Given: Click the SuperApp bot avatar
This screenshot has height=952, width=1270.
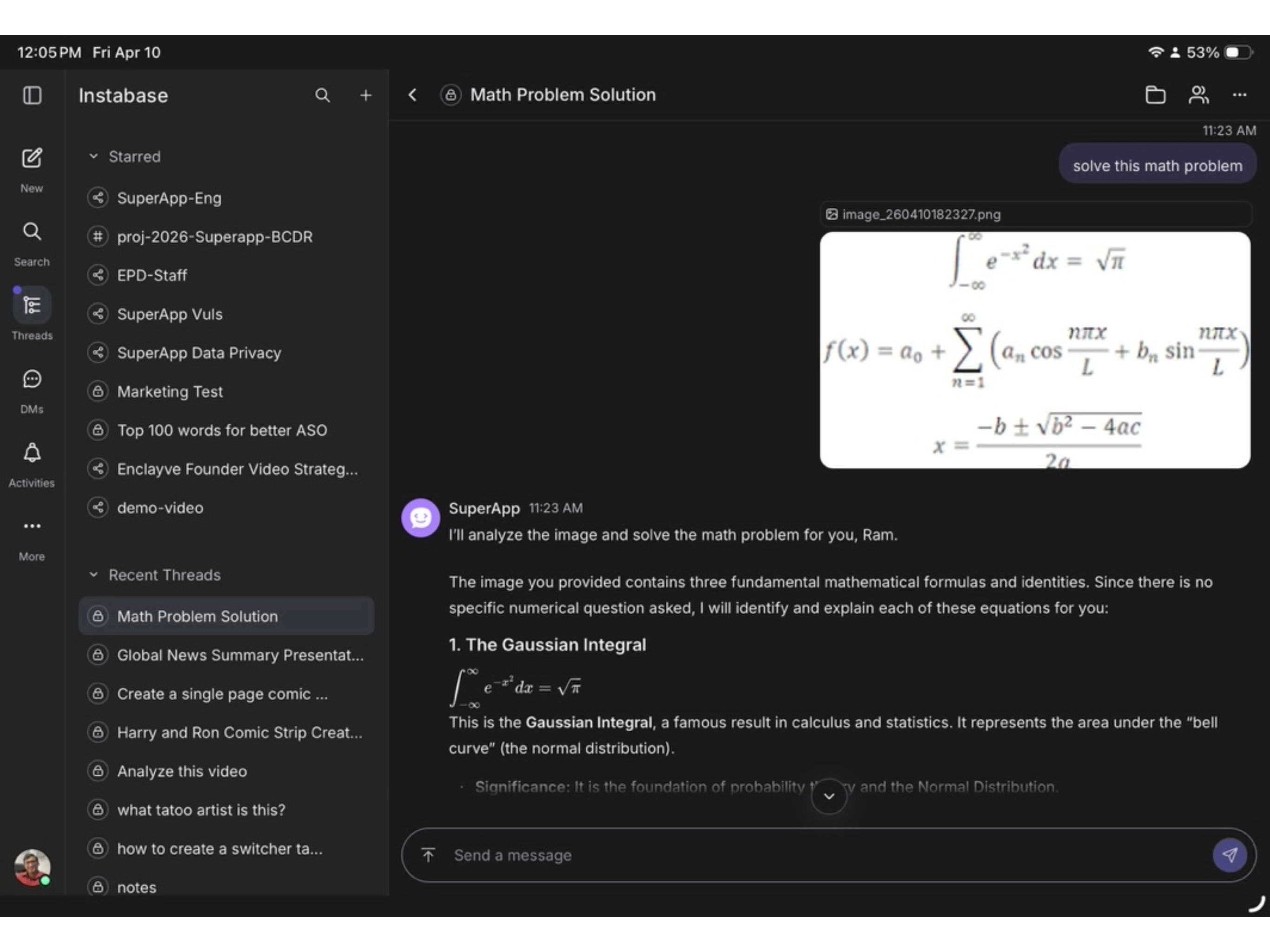Looking at the screenshot, I should point(420,517).
